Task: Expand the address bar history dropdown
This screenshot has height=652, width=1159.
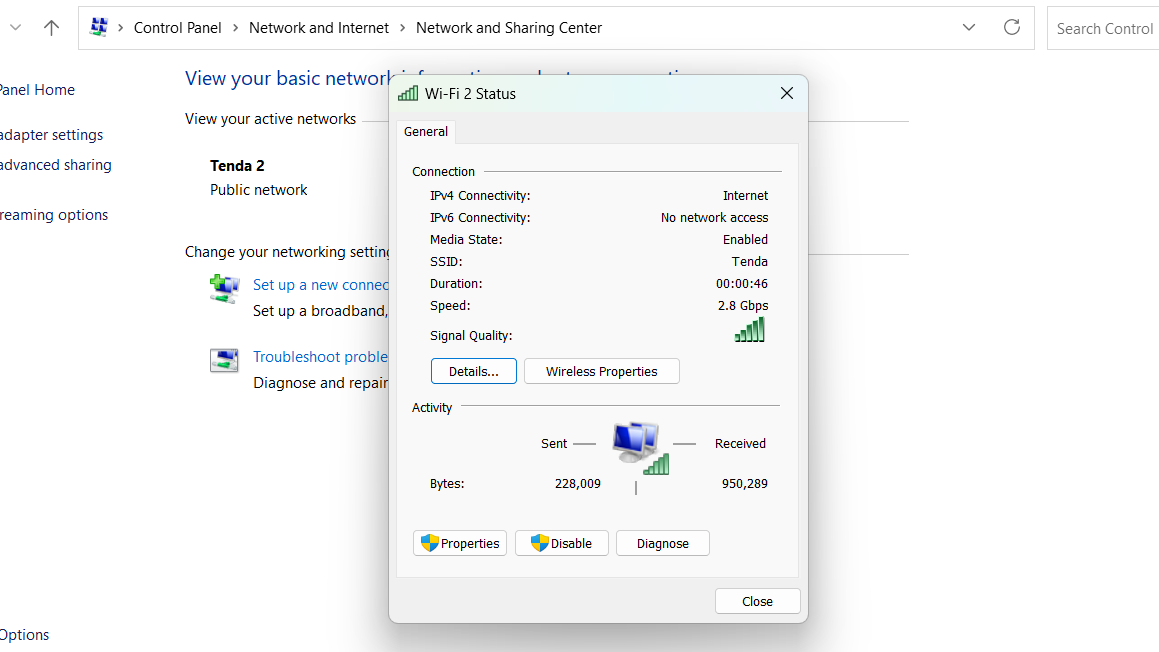Action: pos(968,27)
